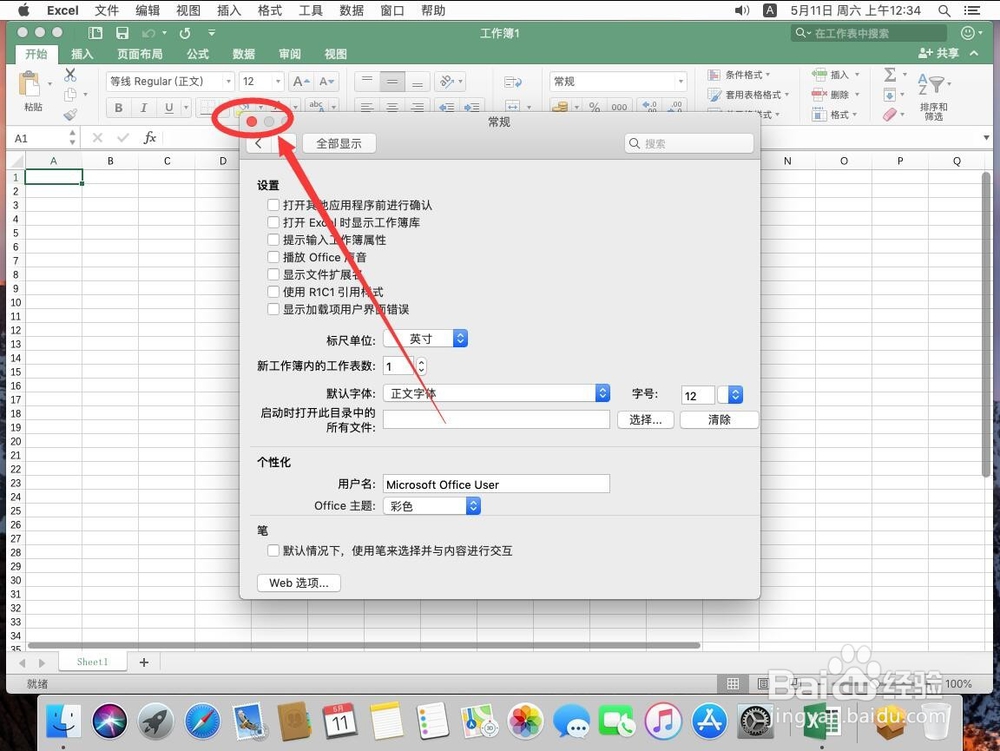Open Web Options button

click(x=298, y=583)
